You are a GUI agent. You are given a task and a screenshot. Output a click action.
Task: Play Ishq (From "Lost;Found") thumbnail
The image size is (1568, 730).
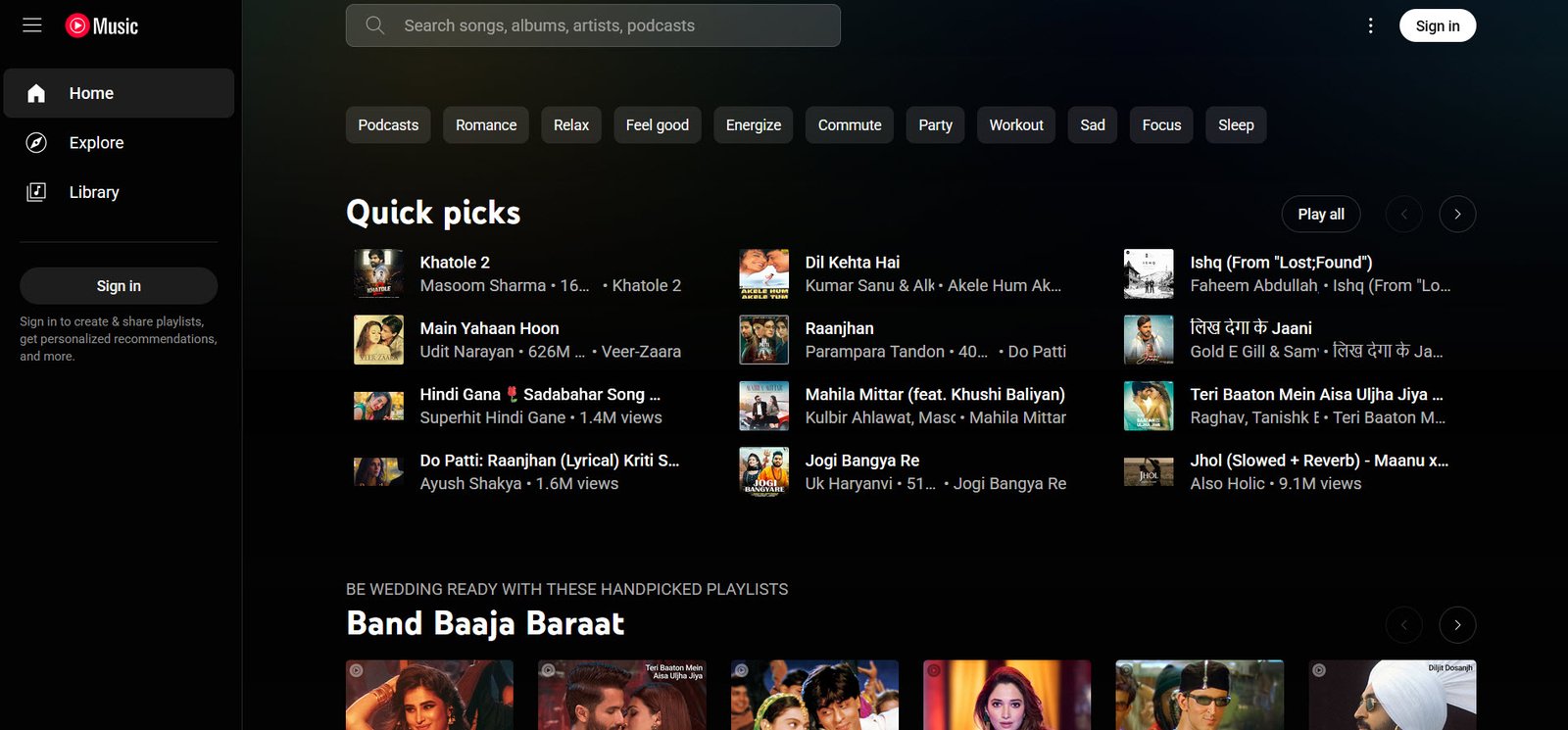[x=1149, y=274]
